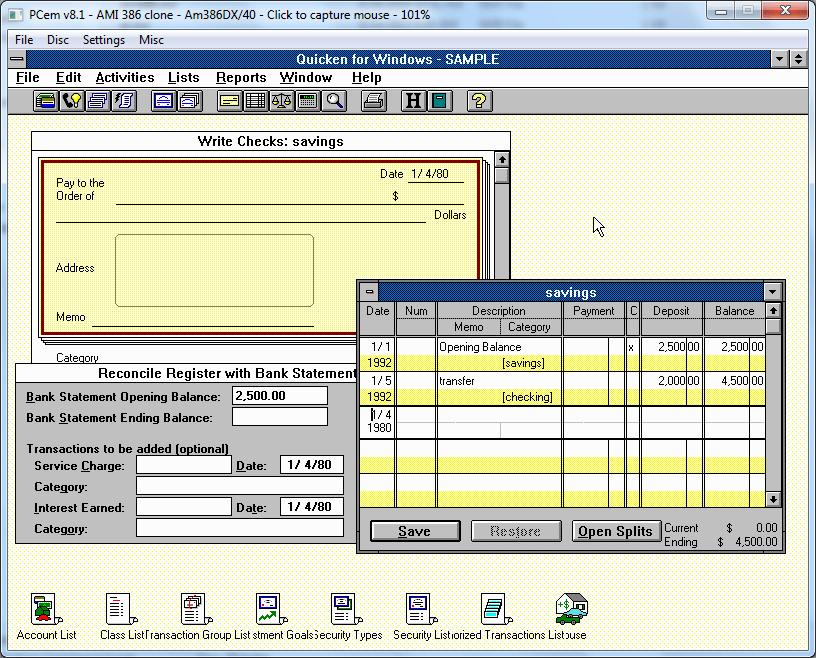Open the Transaction Group List icon
Viewport: 816px width, 658px height.
(196, 617)
